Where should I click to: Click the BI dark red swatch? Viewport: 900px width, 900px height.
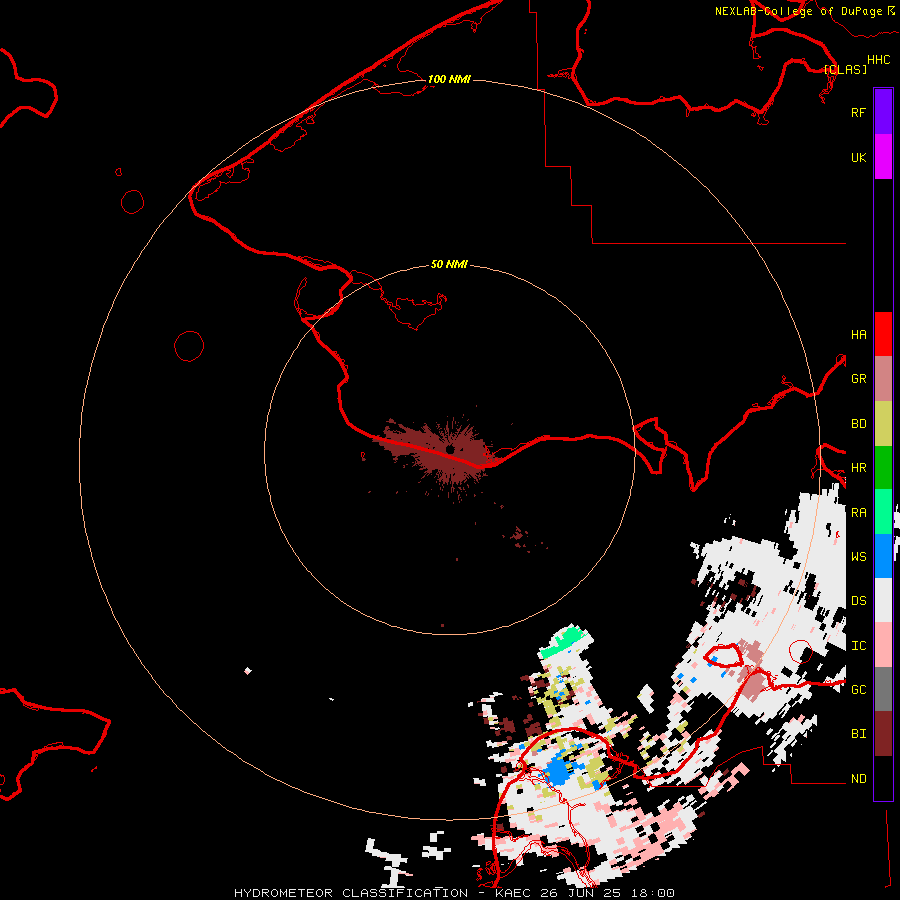(883, 734)
